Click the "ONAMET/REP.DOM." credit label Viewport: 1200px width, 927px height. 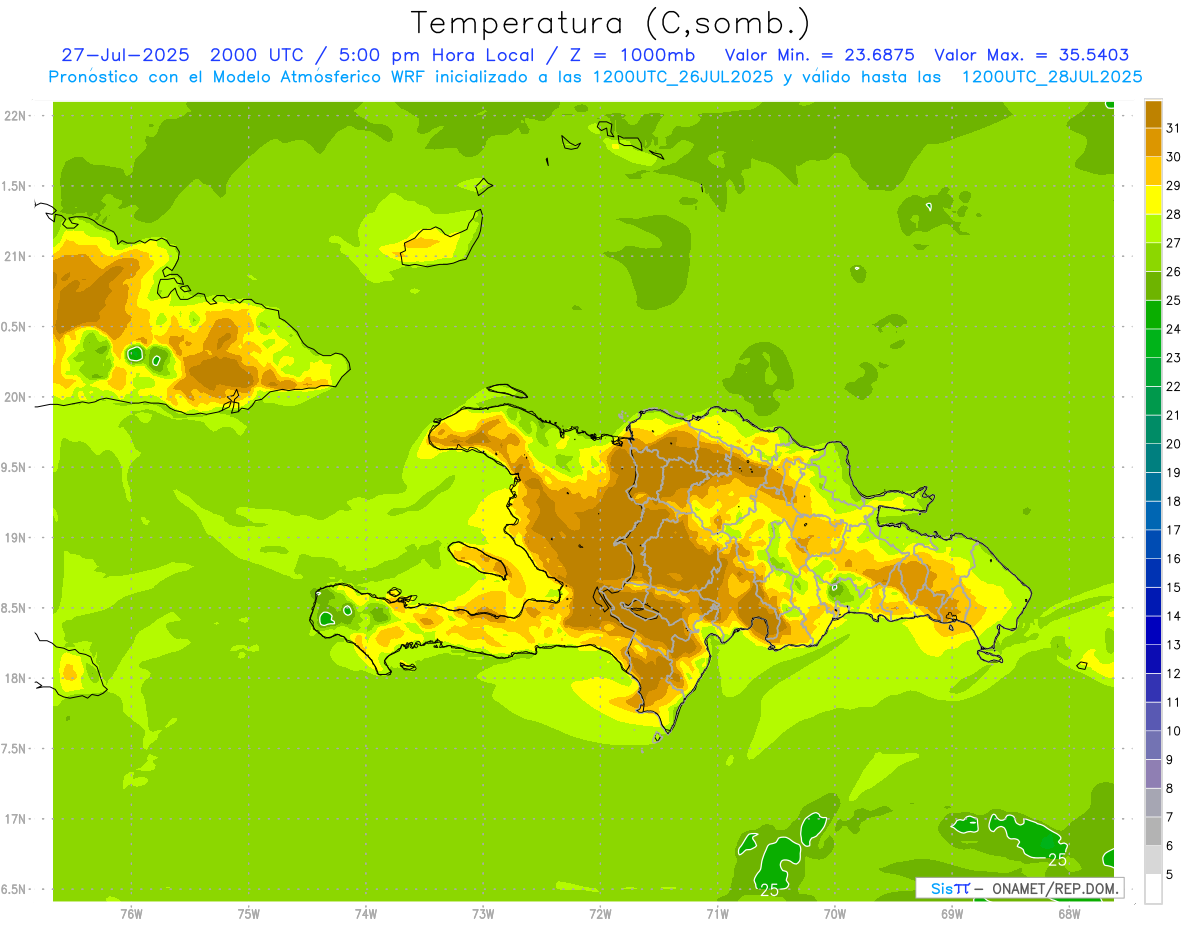[x=1055, y=888]
